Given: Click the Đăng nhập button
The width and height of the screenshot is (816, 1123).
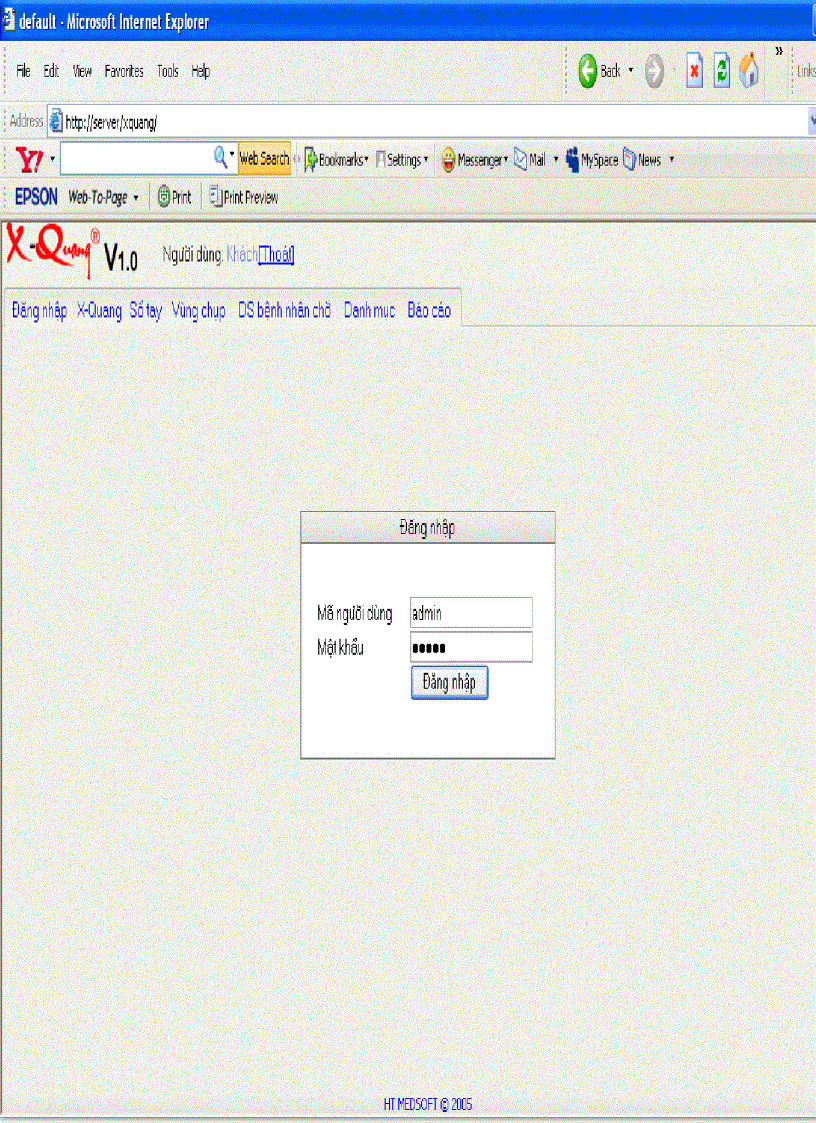Looking at the screenshot, I should tap(448, 683).
